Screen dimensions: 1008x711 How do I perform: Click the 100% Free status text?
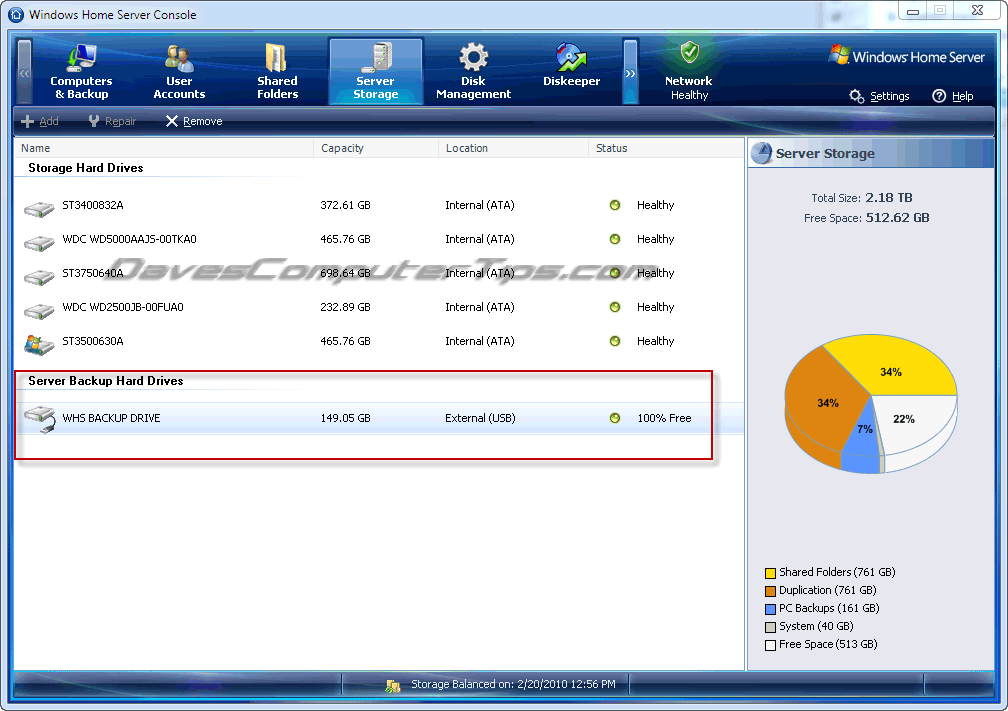(x=664, y=418)
